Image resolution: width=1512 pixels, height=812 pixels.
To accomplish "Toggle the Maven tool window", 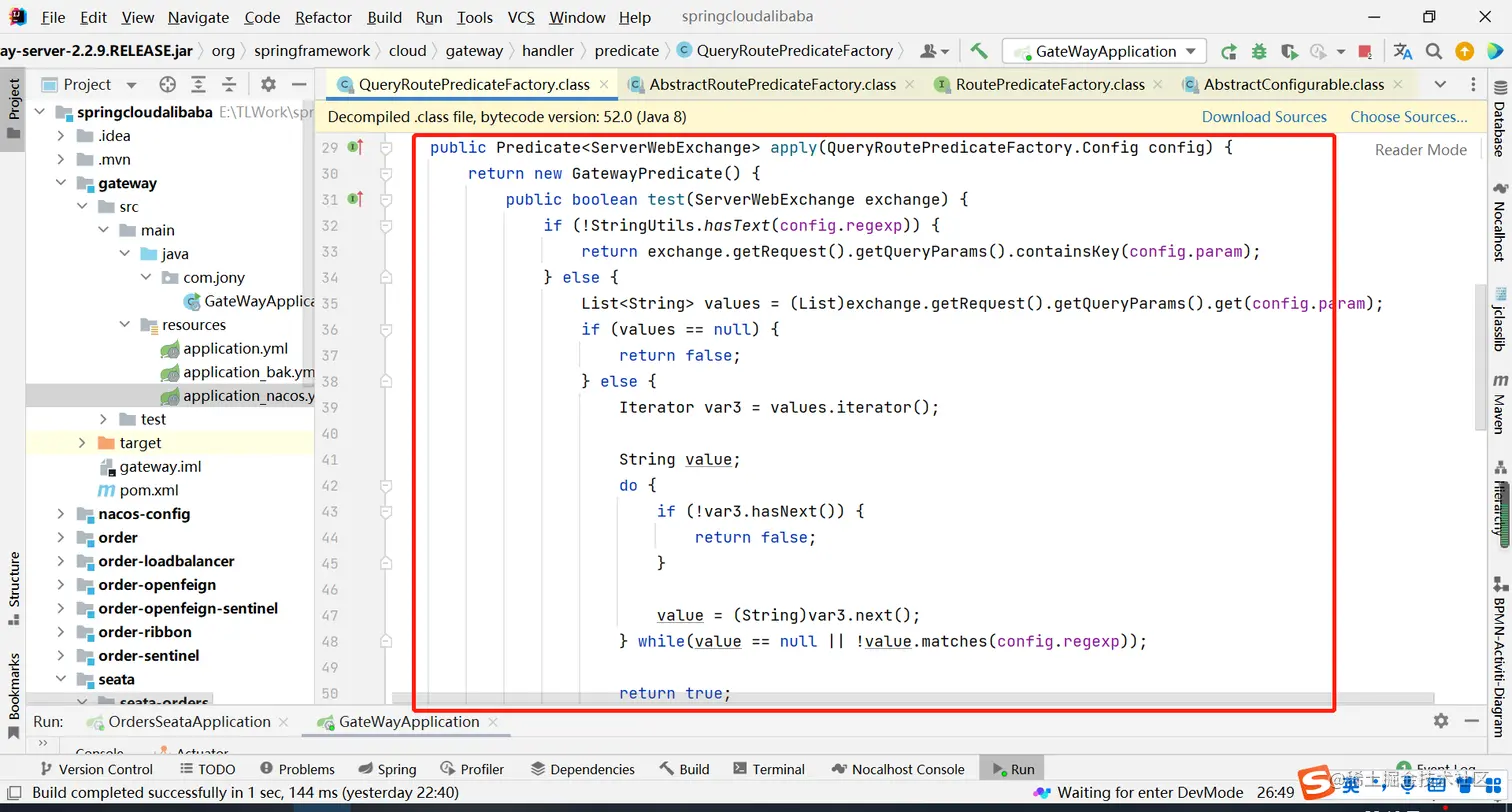I will pos(1499,404).
